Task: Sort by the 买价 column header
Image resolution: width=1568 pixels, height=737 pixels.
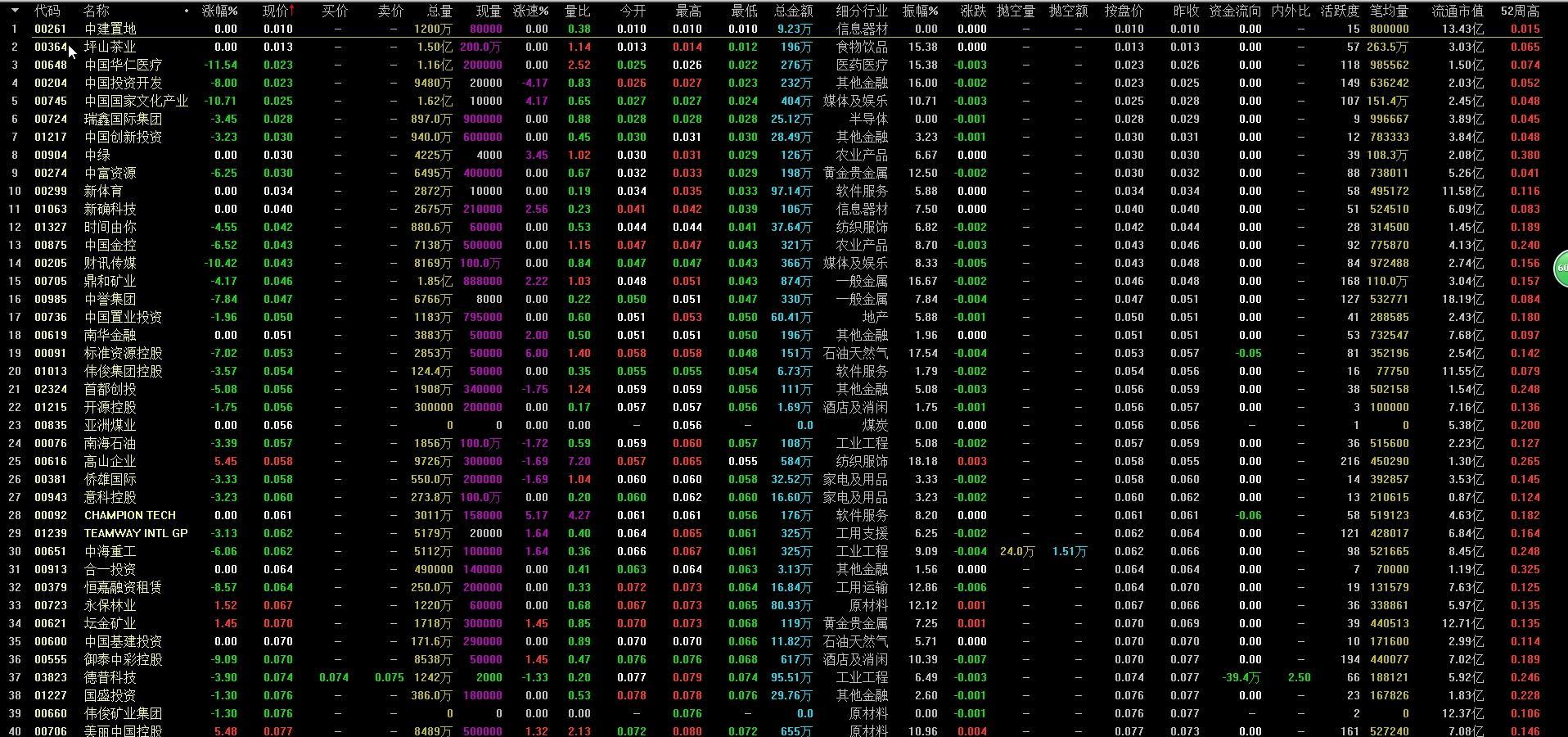Action: [335, 11]
